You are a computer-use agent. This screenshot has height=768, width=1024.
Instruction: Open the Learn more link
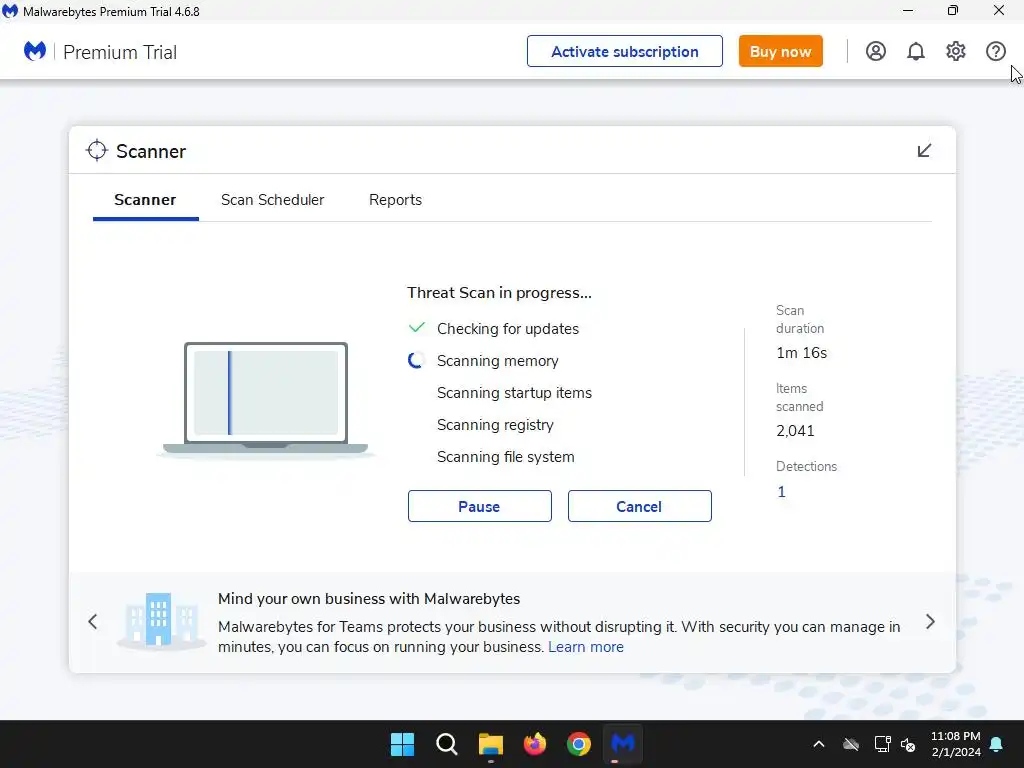point(586,647)
